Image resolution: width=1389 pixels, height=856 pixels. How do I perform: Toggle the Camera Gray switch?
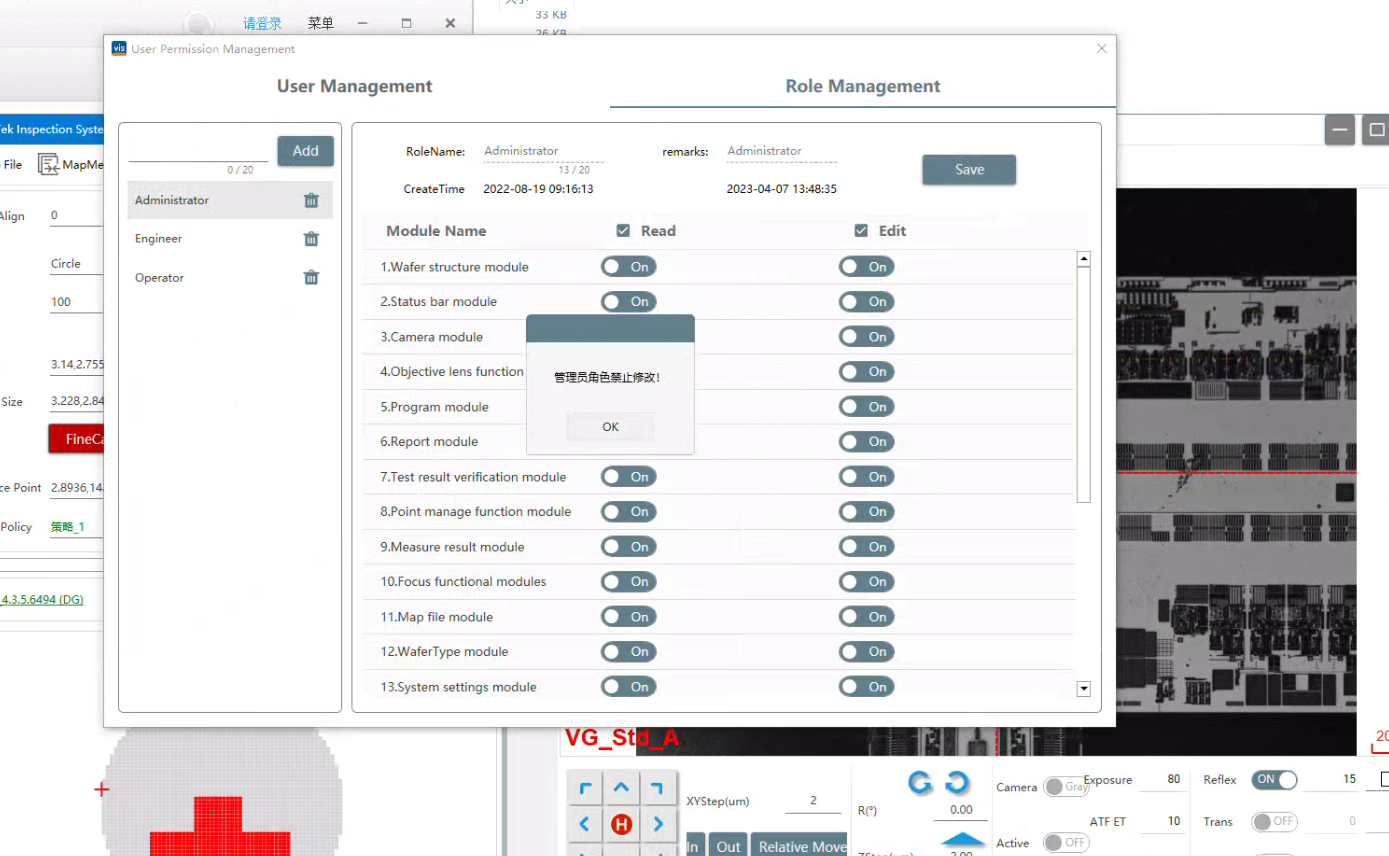(x=1066, y=787)
